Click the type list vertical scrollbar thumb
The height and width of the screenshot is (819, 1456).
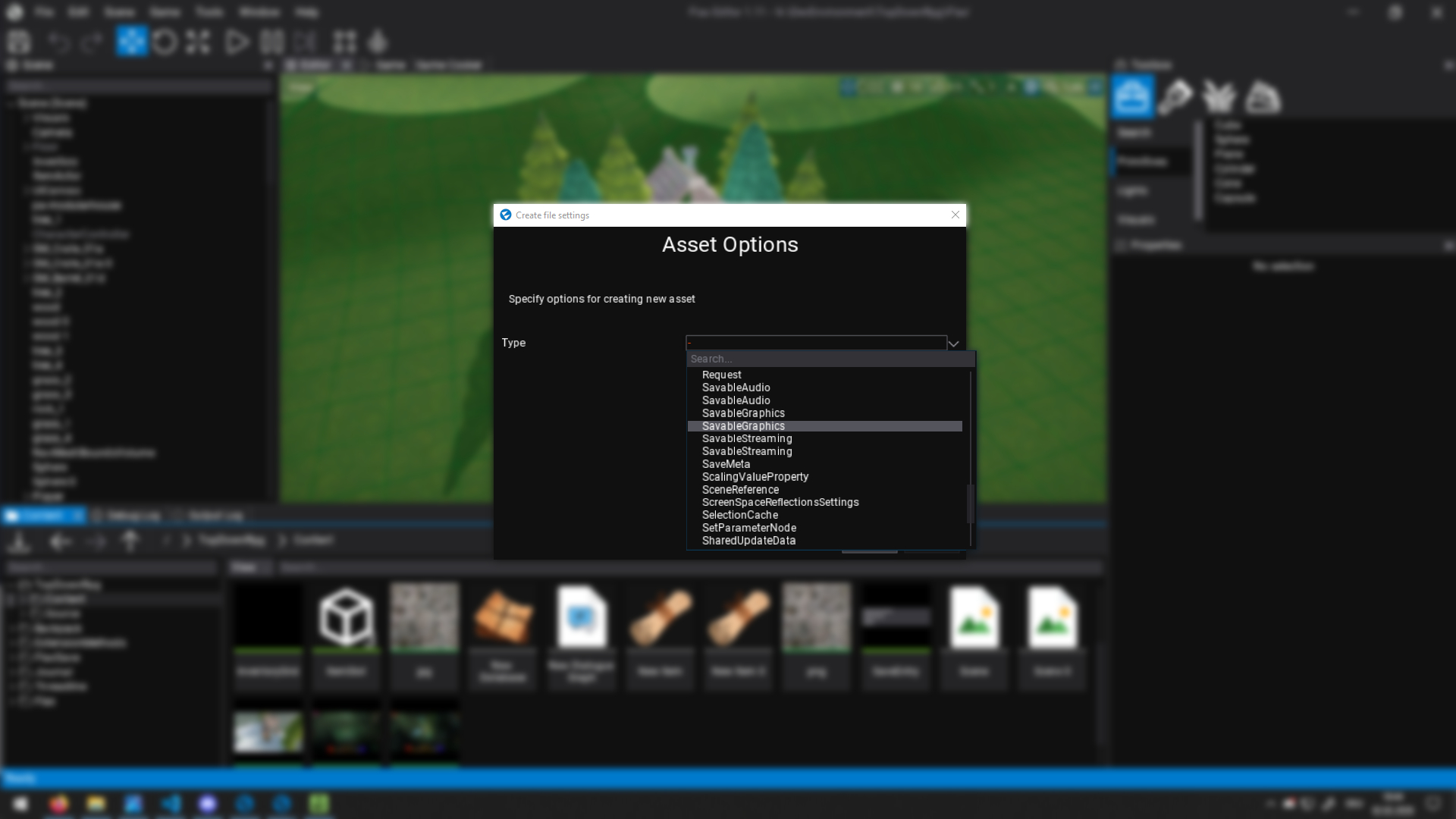point(970,504)
